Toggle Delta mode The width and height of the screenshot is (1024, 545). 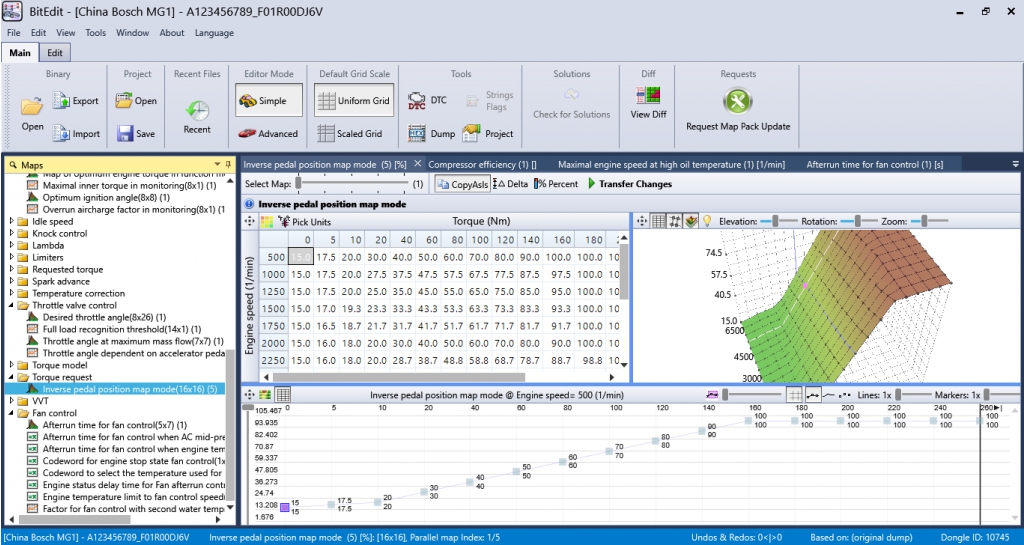pyautogui.click(x=510, y=184)
